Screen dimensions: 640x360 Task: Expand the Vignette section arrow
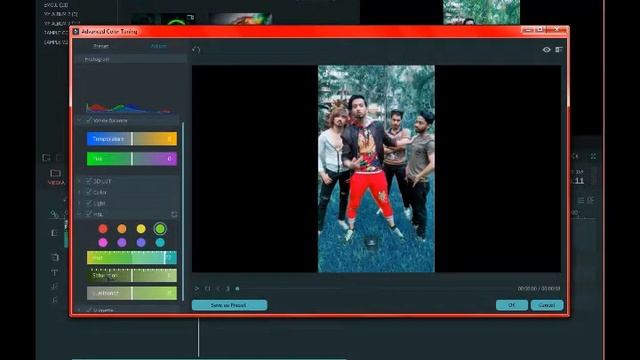point(80,310)
